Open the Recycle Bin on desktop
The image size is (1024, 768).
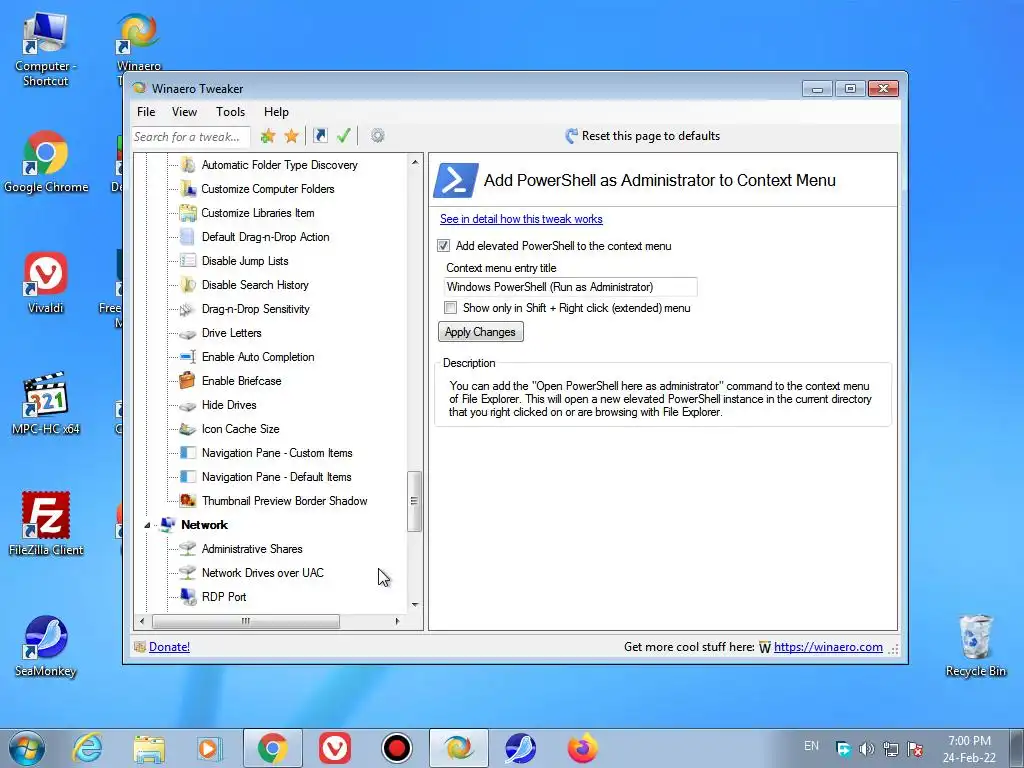click(x=976, y=645)
